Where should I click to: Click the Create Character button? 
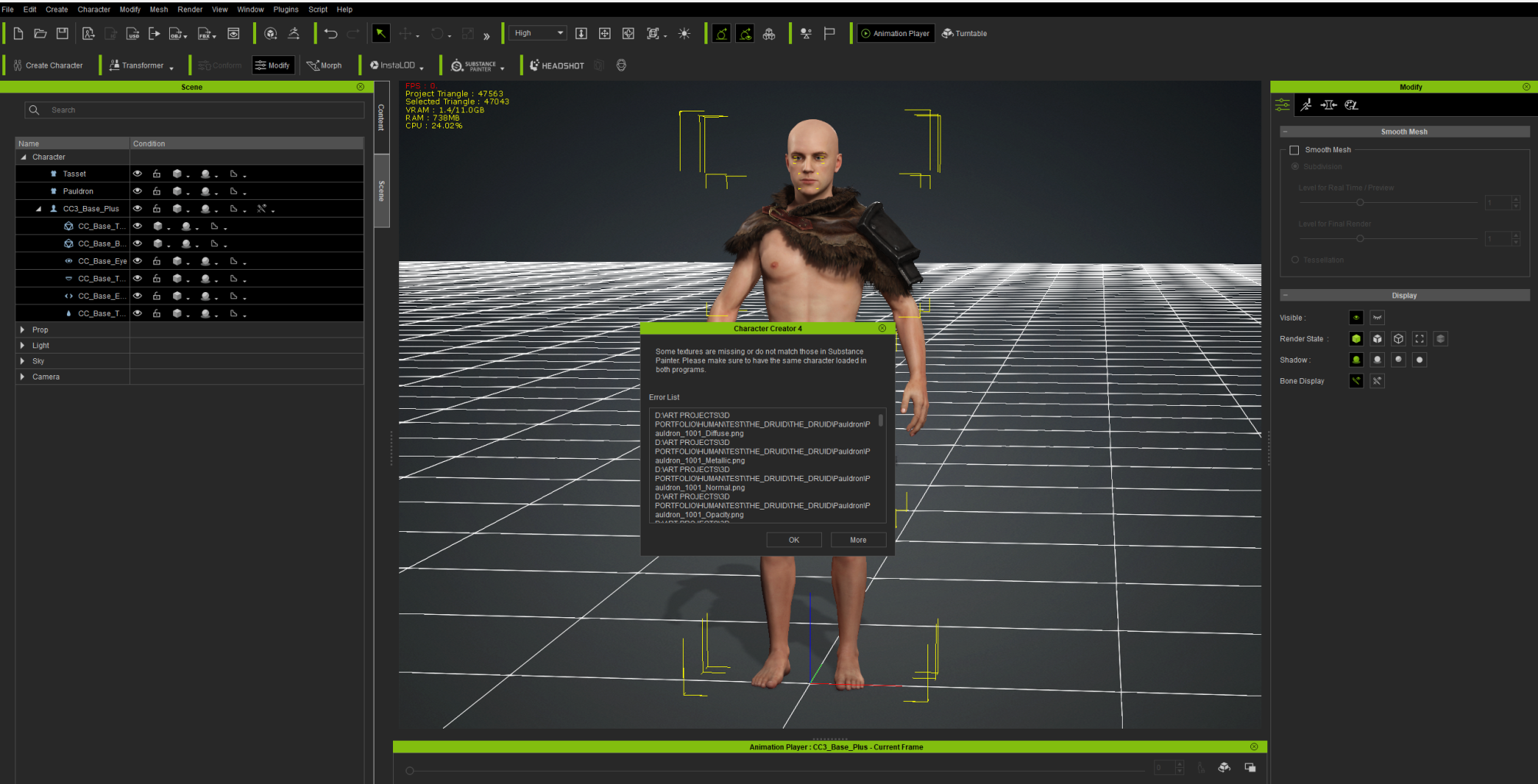48,65
